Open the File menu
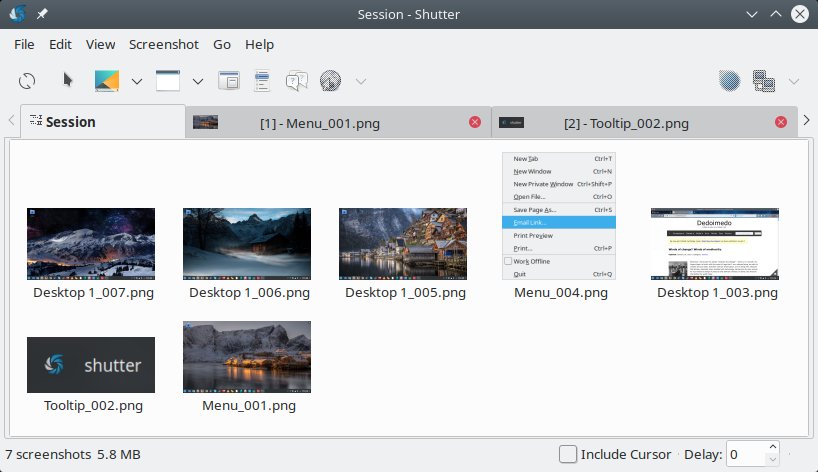This screenshot has height=472, width=818. click(24, 44)
